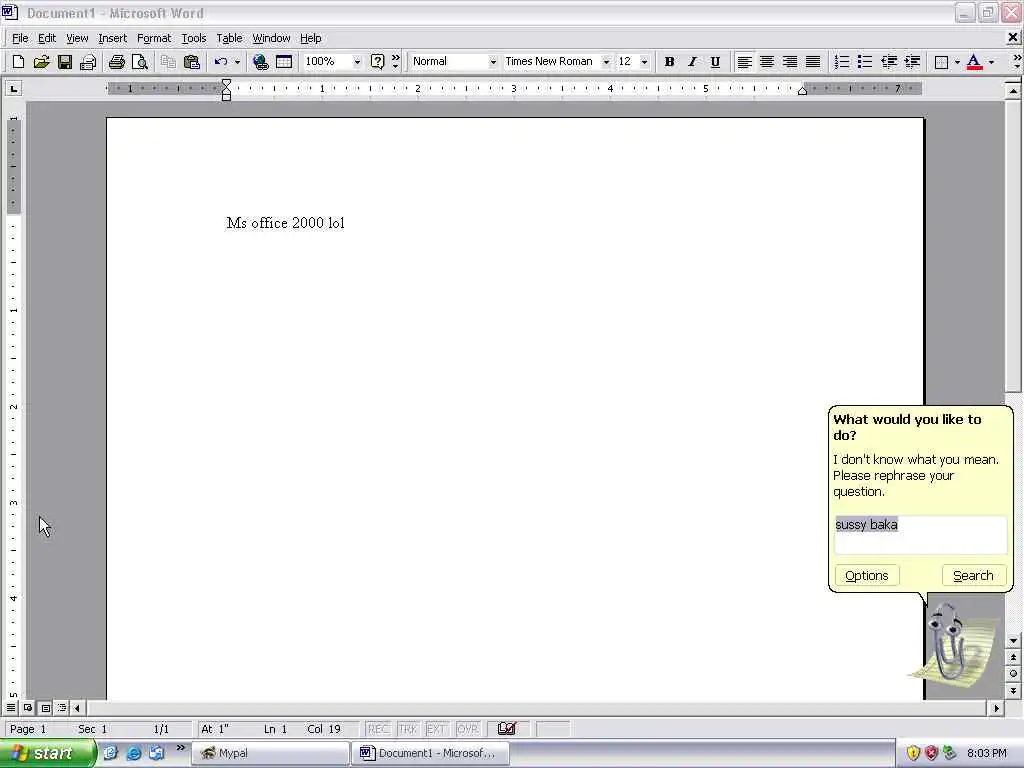Viewport: 1024px width, 768px height.
Task: Toggle Underline formatting
Action: (x=715, y=62)
